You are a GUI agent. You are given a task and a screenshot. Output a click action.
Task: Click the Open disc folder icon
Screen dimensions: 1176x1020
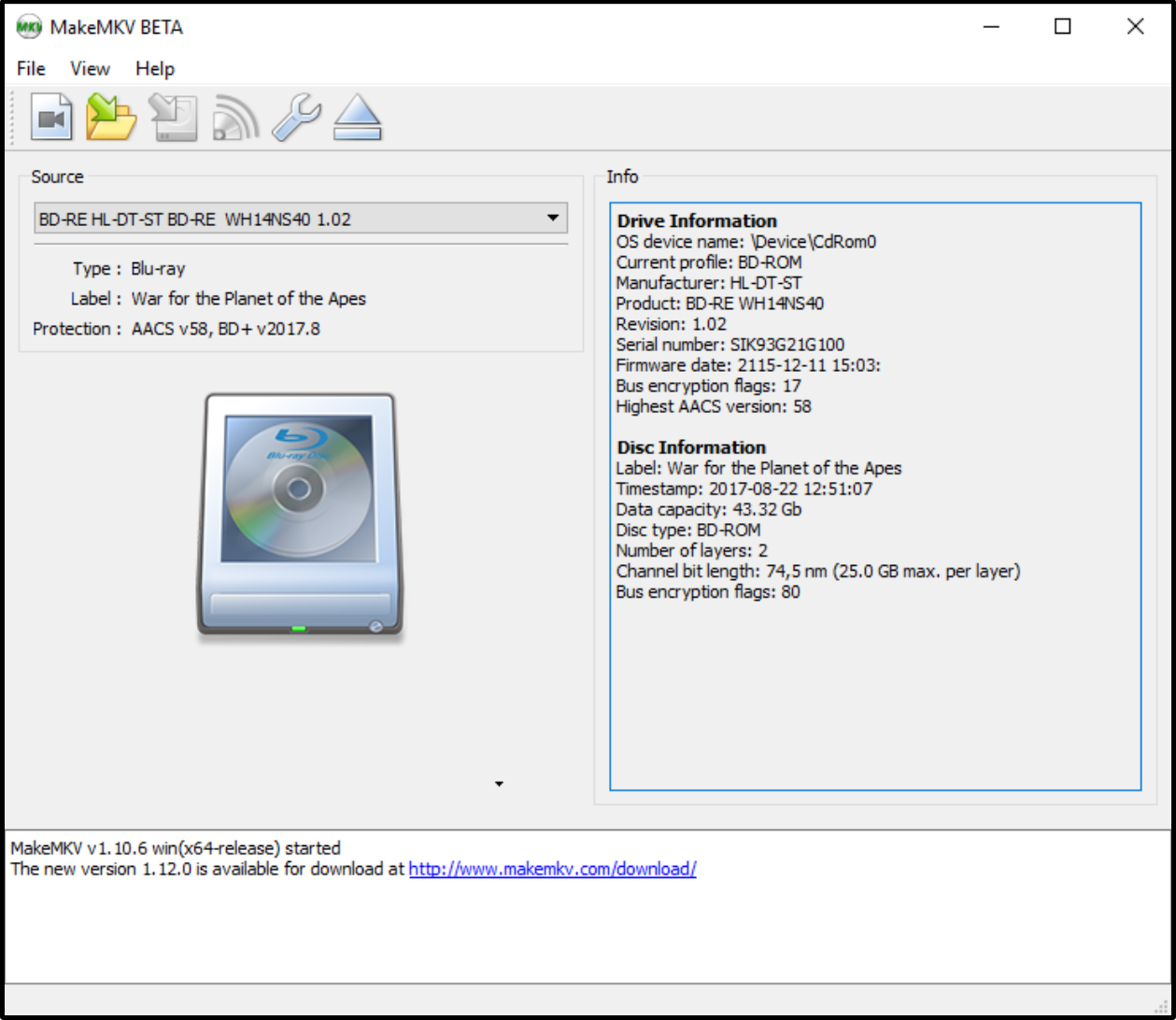tap(111, 119)
